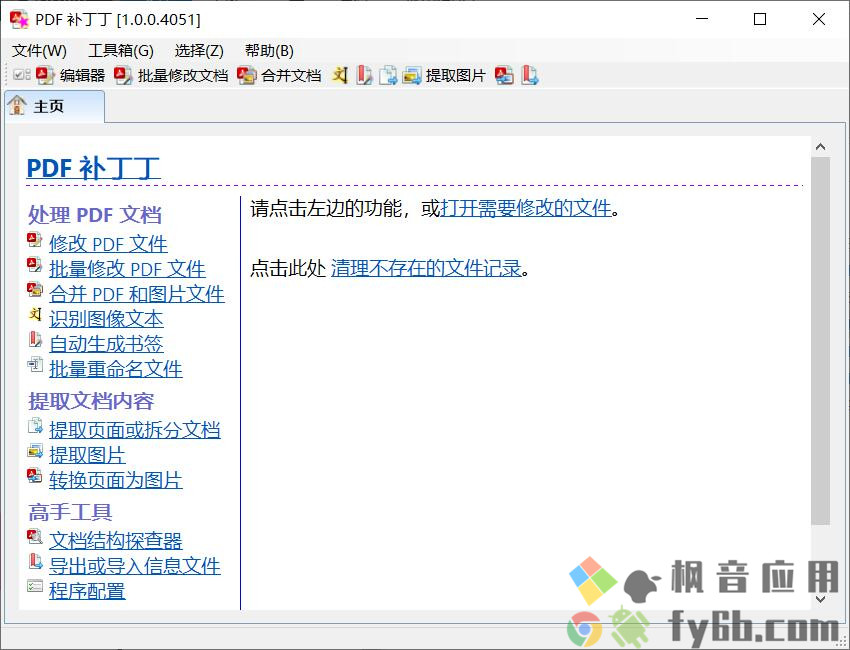This screenshot has height=650, width=850.
Task: Click icon beside 导出或导入信息文件
Action: (35, 561)
